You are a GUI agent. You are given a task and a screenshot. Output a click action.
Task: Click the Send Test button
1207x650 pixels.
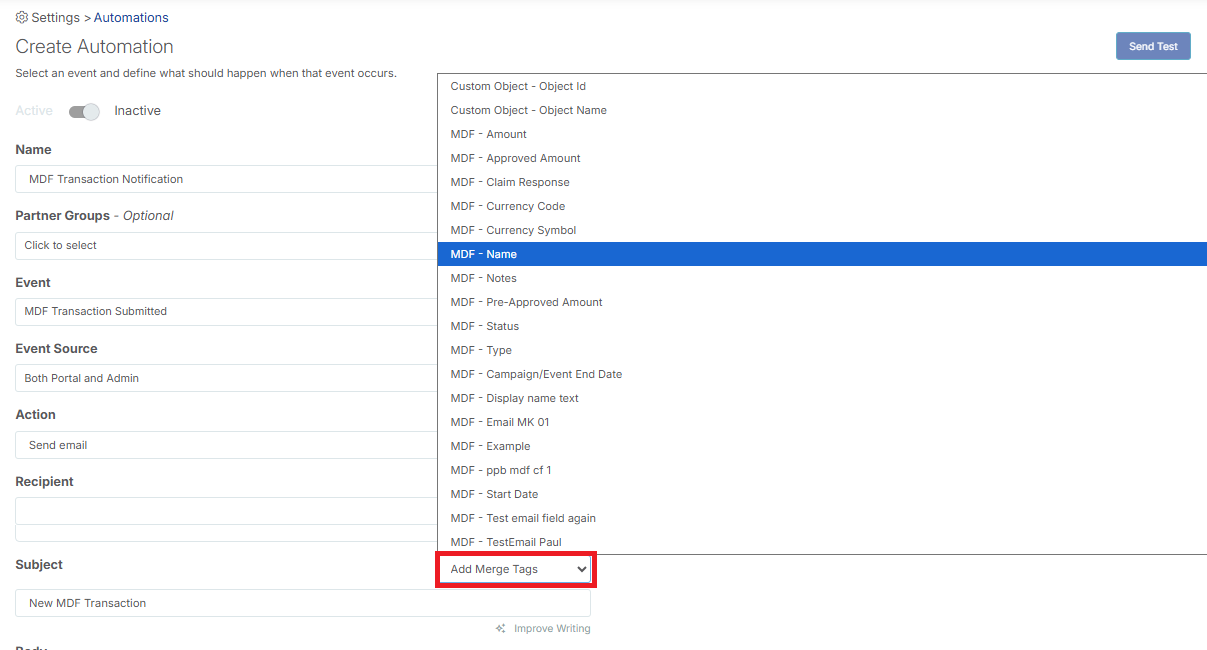click(x=1153, y=46)
